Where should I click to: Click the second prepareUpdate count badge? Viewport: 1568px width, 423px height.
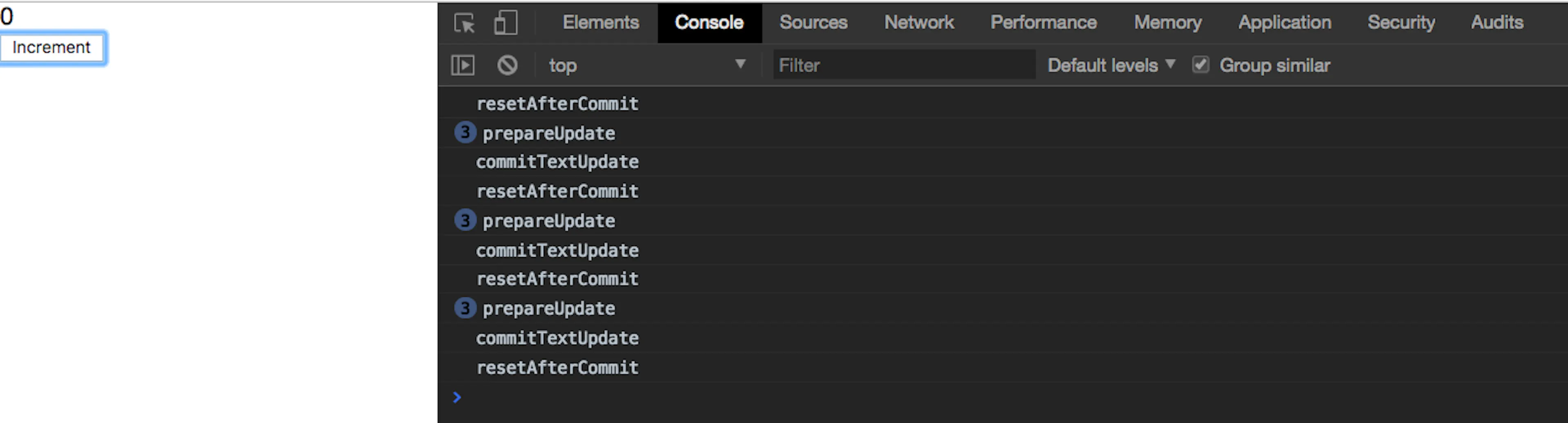click(465, 220)
